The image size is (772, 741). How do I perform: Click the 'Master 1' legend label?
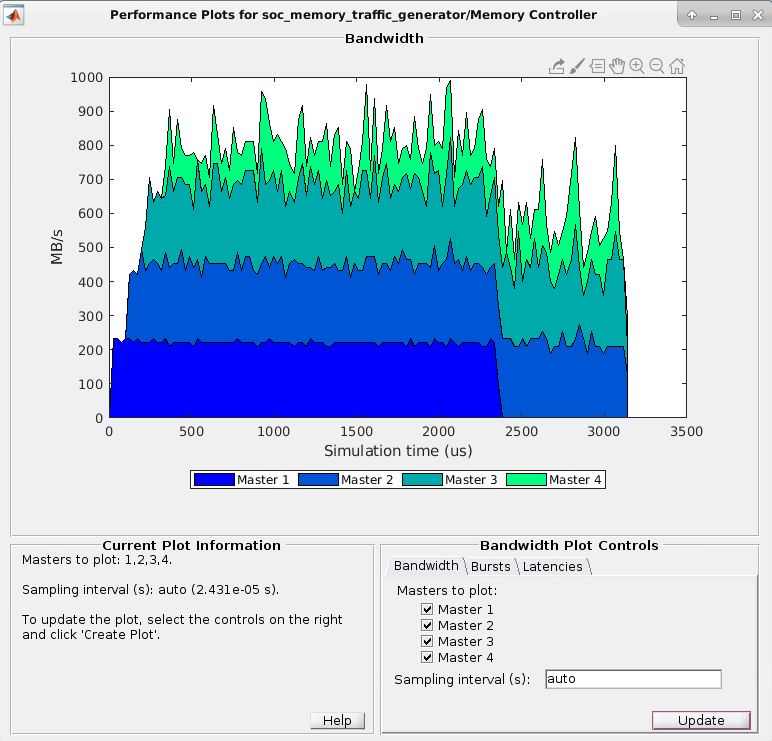click(x=263, y=480)
